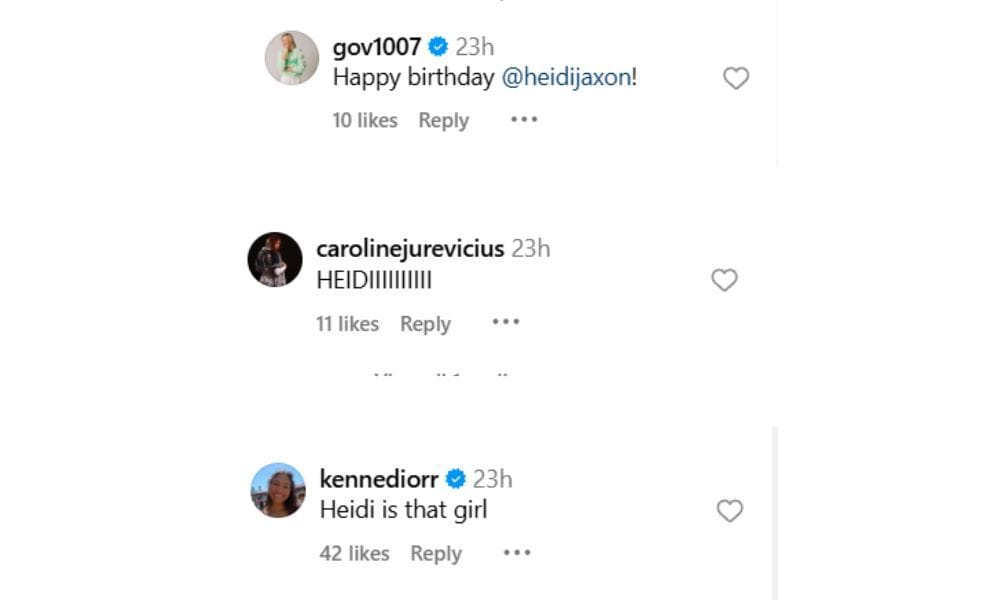Open gov1007's profile via their username

click(378, 45)
